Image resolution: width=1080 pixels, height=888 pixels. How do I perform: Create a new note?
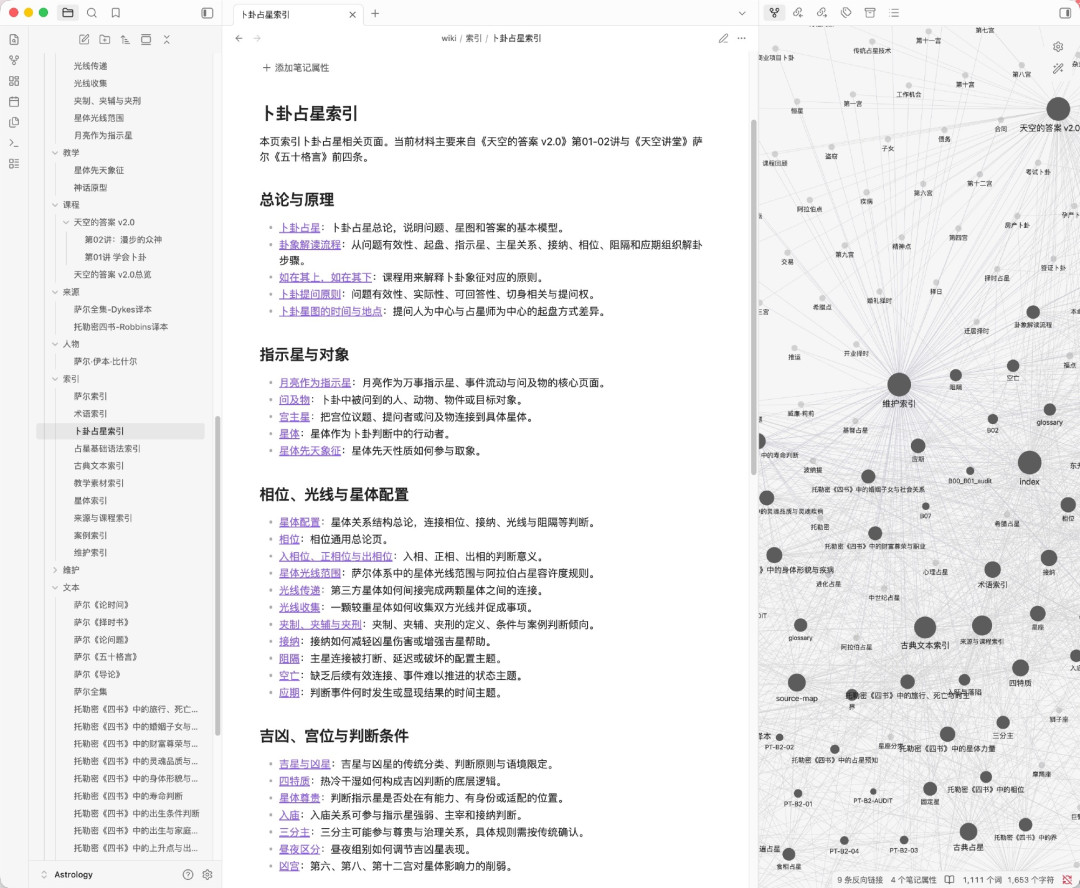(84, 39)
